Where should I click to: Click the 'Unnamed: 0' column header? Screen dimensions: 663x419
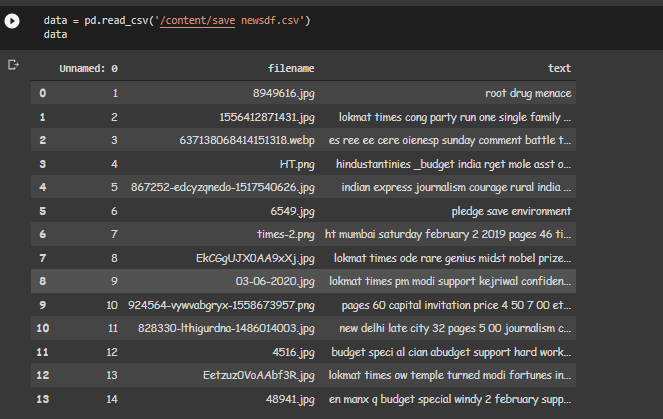click(x=88, y=68)
